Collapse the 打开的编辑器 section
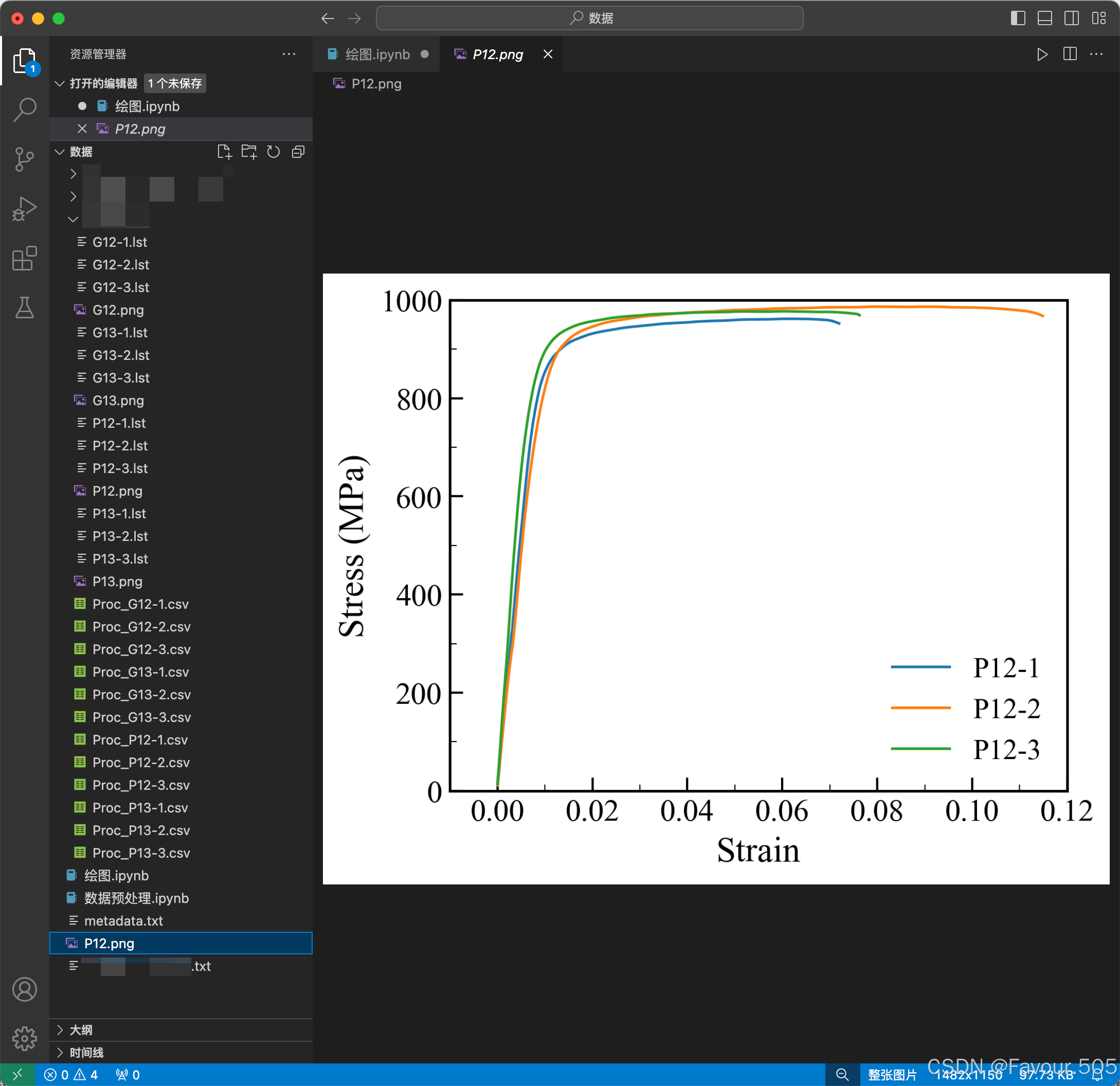The height and width of the screenshot is (1086, 1120). coord(103,83)
